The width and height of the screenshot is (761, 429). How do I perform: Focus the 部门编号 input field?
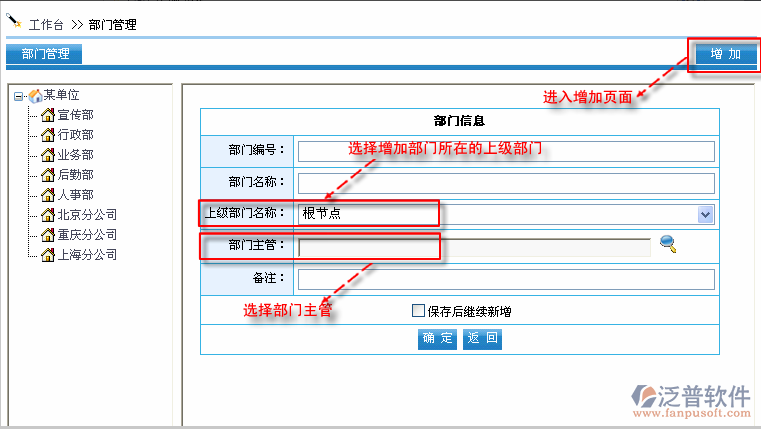(506, 151)
